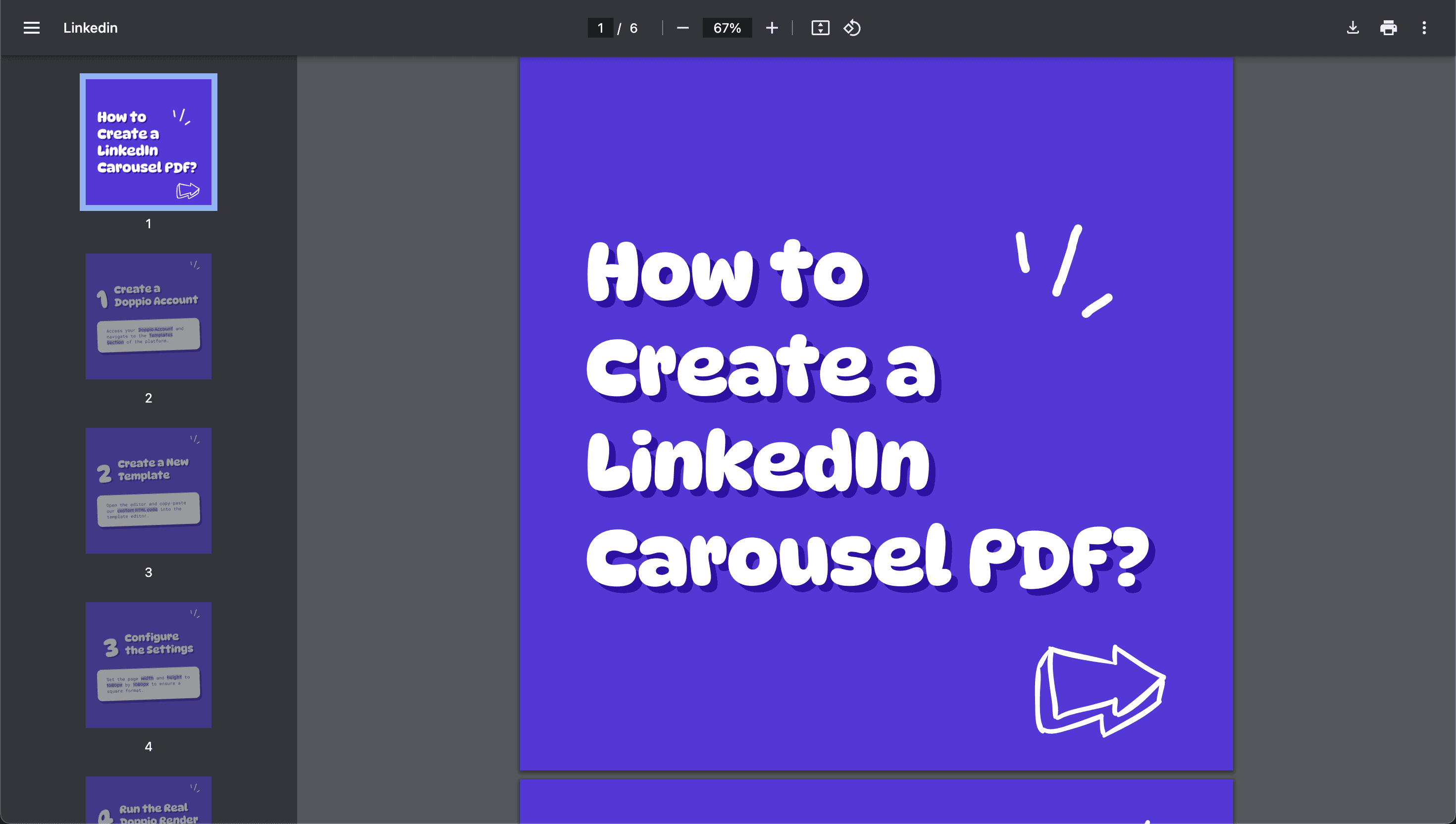Click the thumbnail label number 4
Viewport: 1456px width, 824px height.
pyautogui.click(x=148, y=746)
